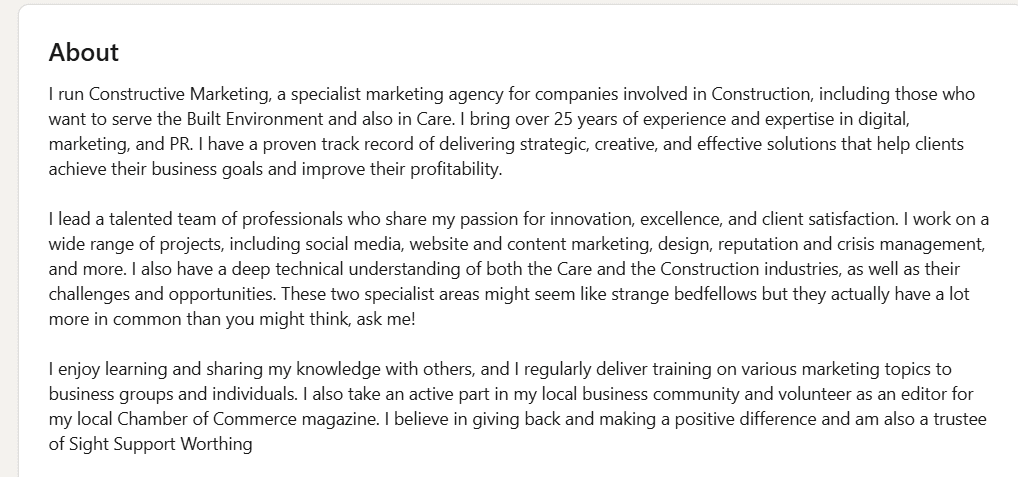Click the word profitability ending first paragraph
The image size is (1018, 477).
tap(456, 170)
